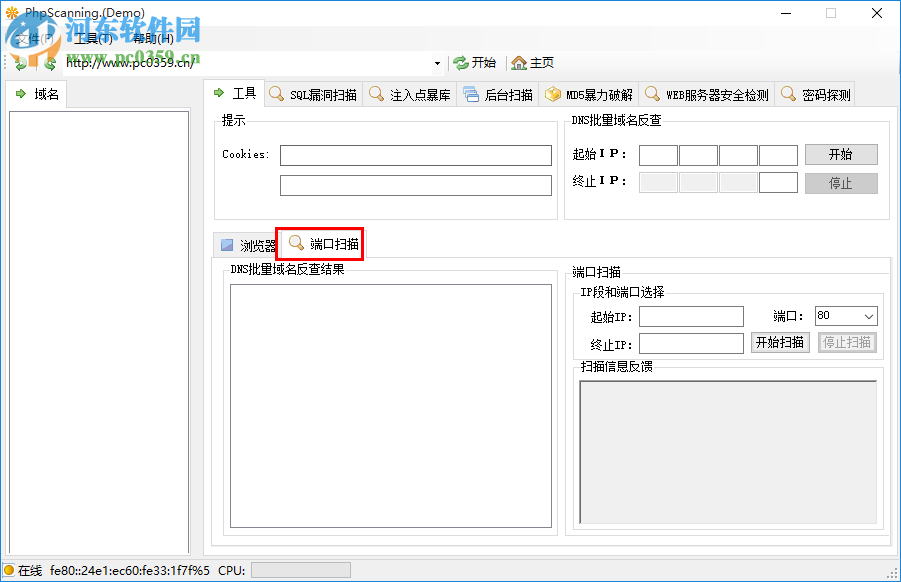The width and height of the screenshot is (901, 582).
Task: Open the 端口 port selection dropdown showing 80
Action: pyautogui.click(x=867, y=314)
